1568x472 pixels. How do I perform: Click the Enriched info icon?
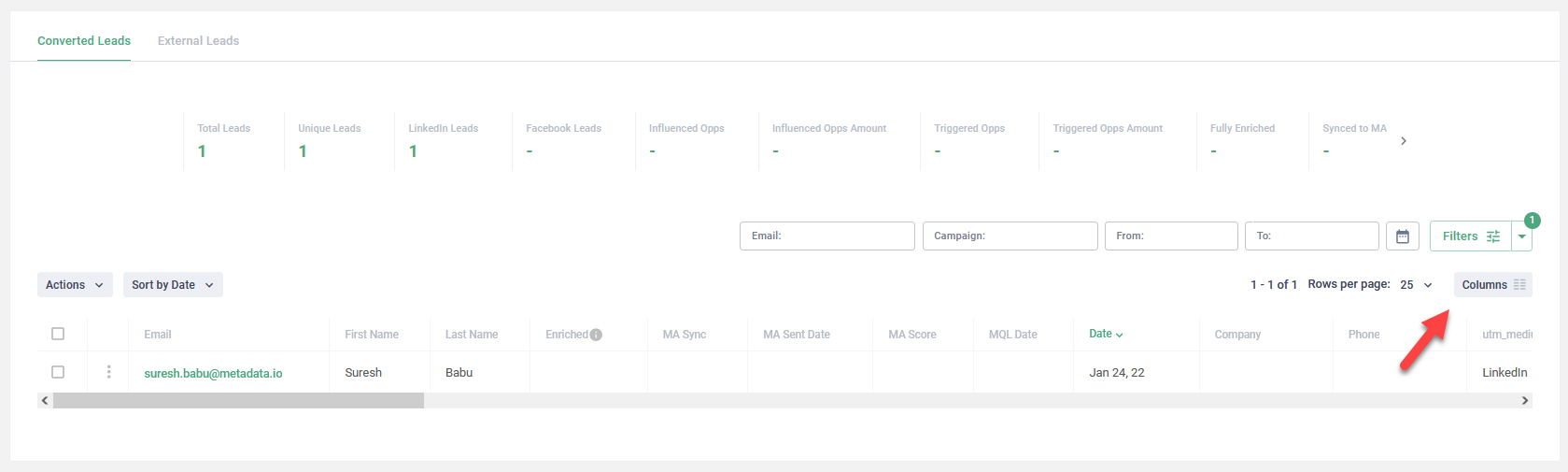[596, 335]
